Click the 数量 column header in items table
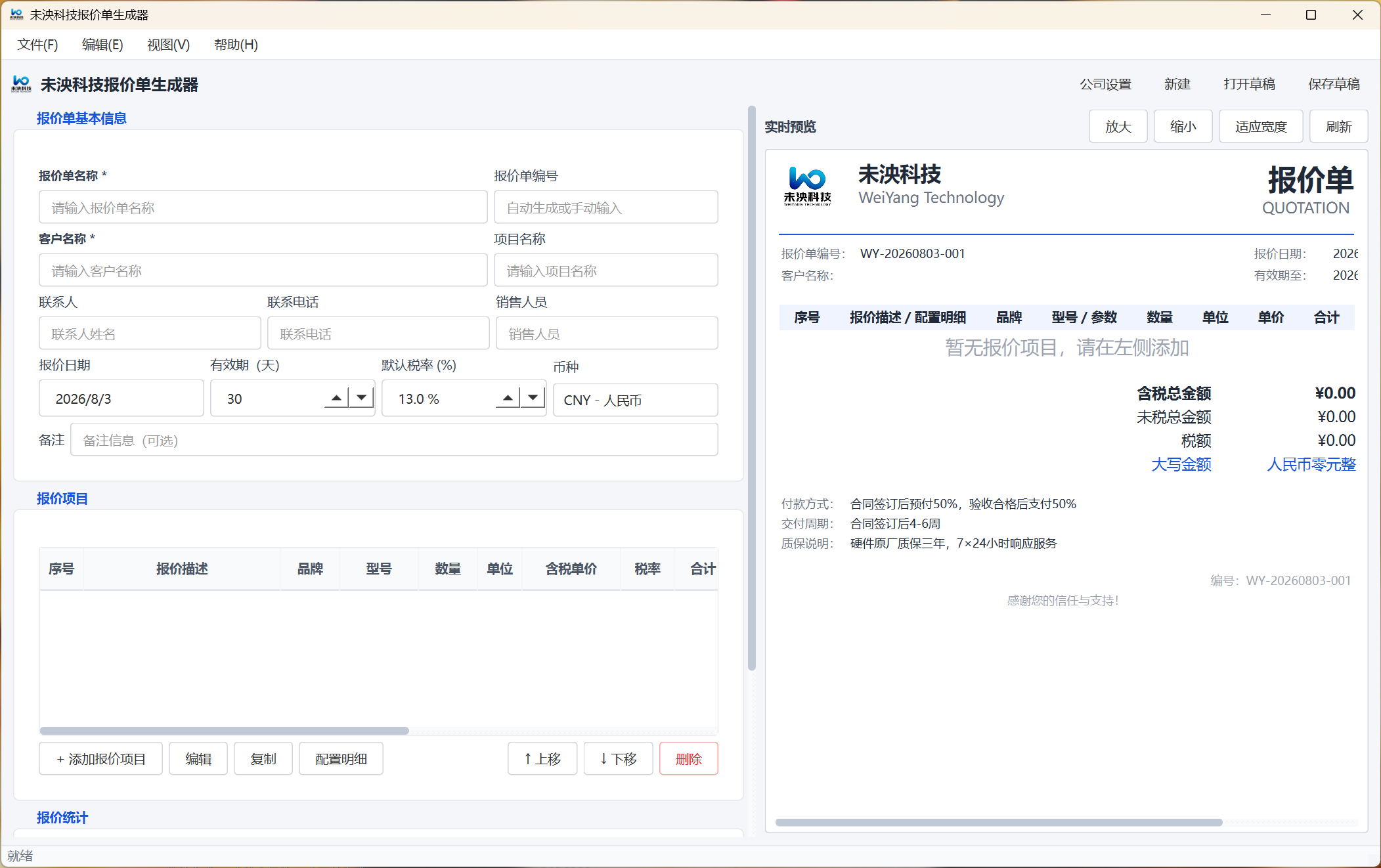The height and width of the screenshot is (868, 1381). 448,569
